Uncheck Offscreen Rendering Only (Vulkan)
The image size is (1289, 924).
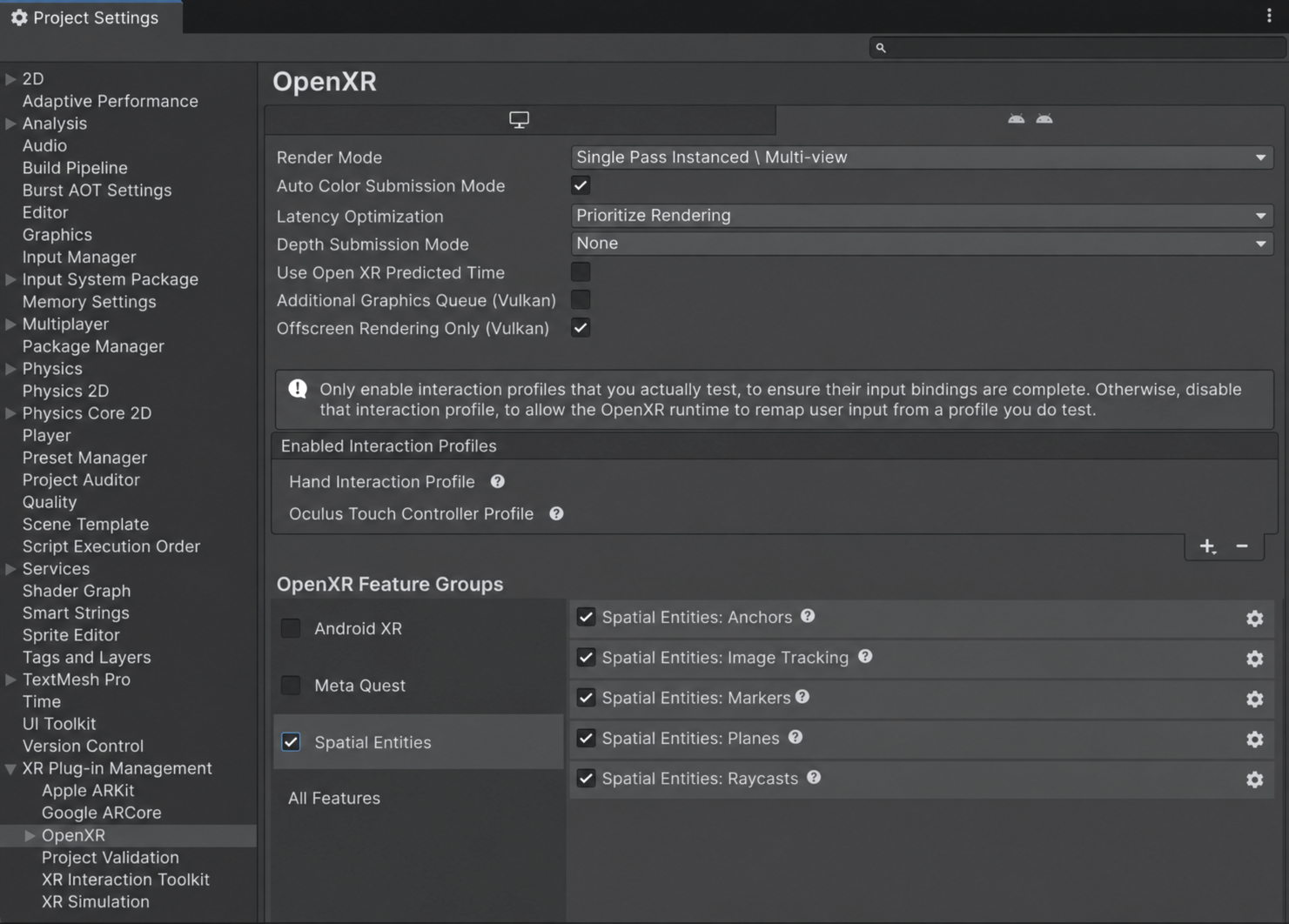click(581, 328)
